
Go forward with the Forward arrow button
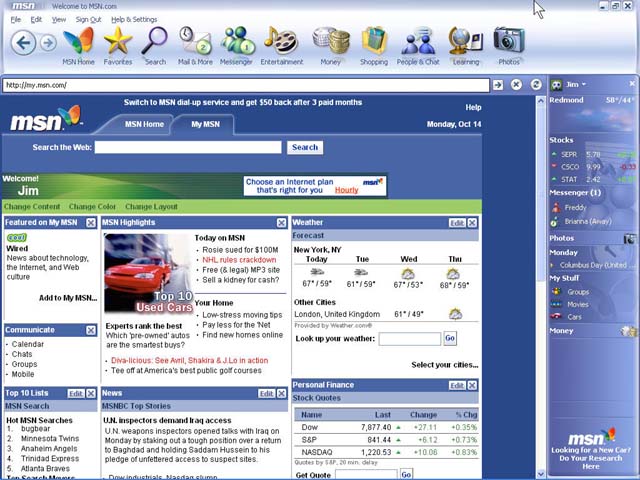(x=48, y=42)
